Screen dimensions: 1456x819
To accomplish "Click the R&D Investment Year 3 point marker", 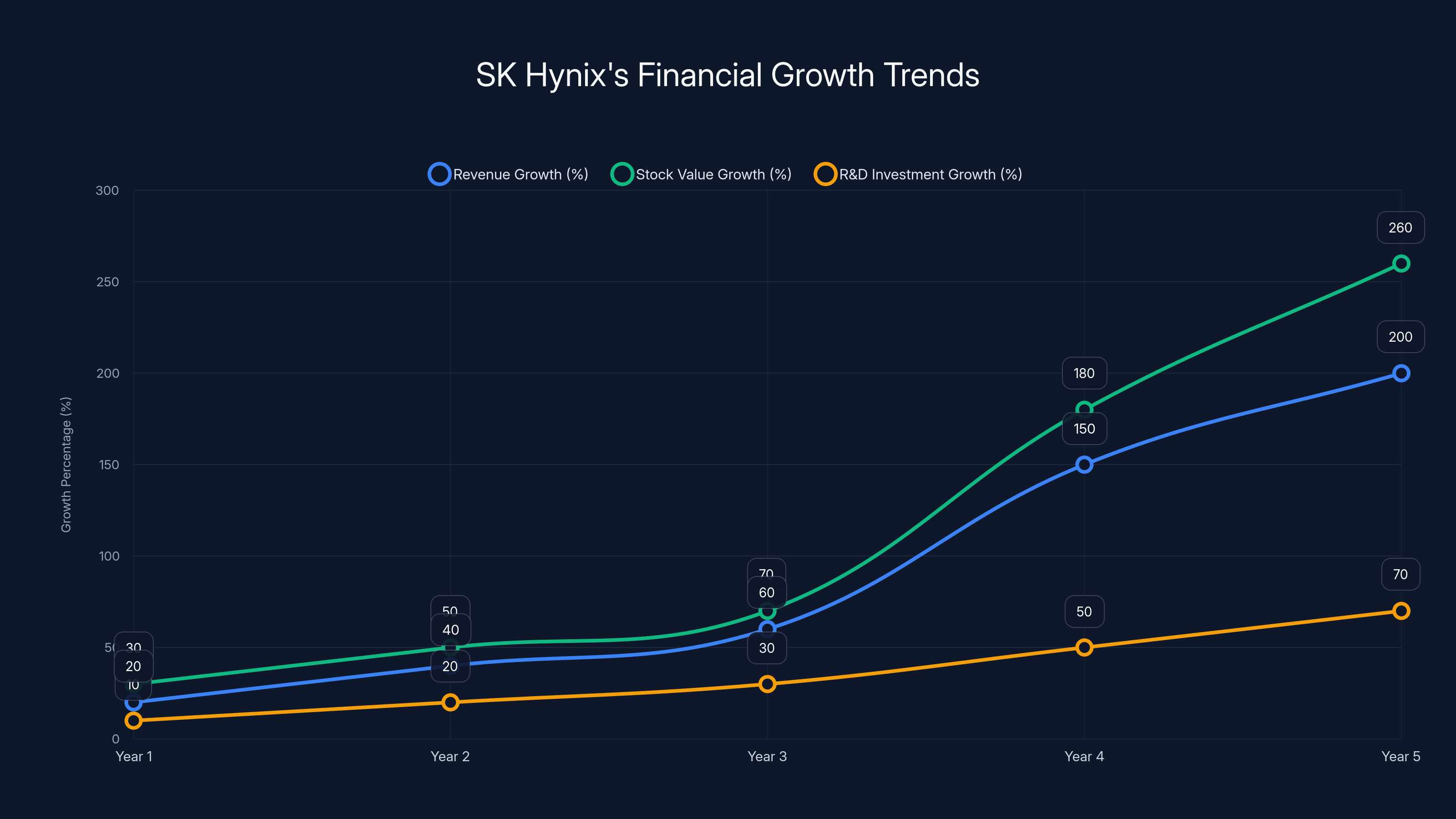I will (767, 684).
